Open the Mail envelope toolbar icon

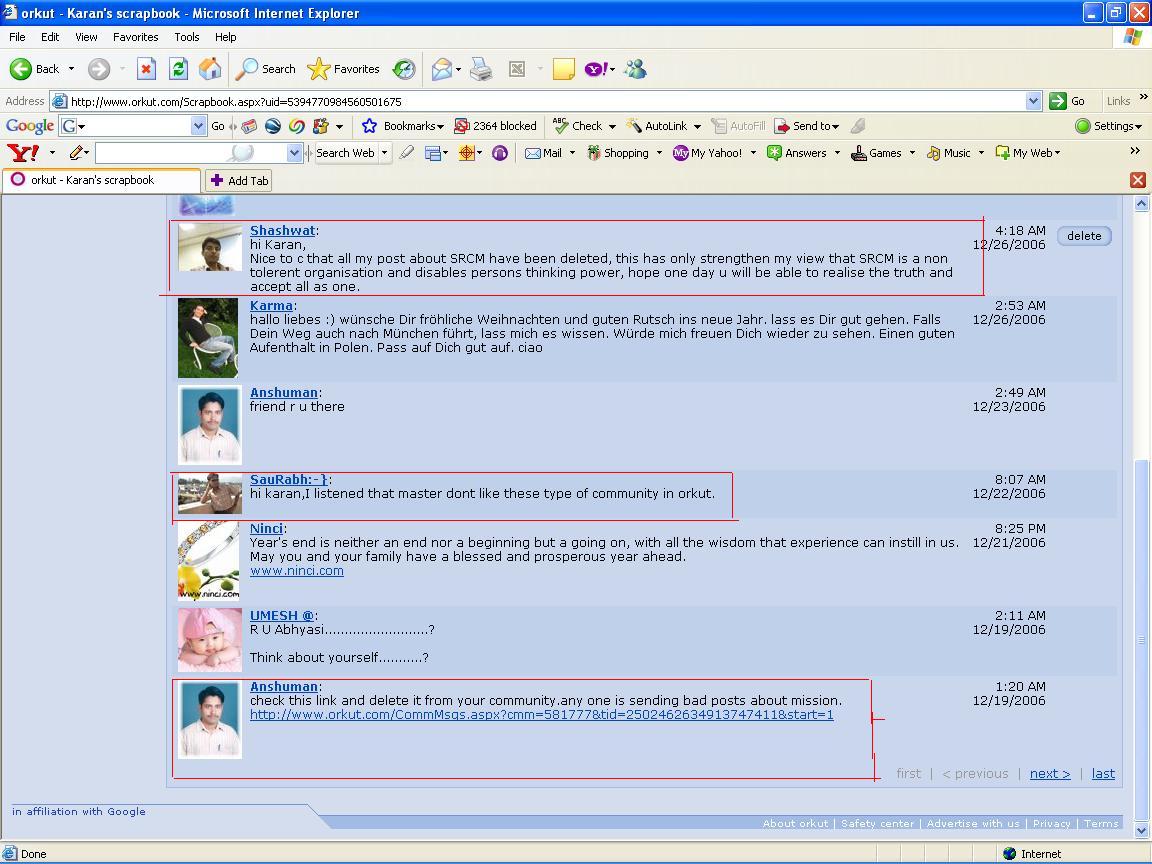point(442,69)
